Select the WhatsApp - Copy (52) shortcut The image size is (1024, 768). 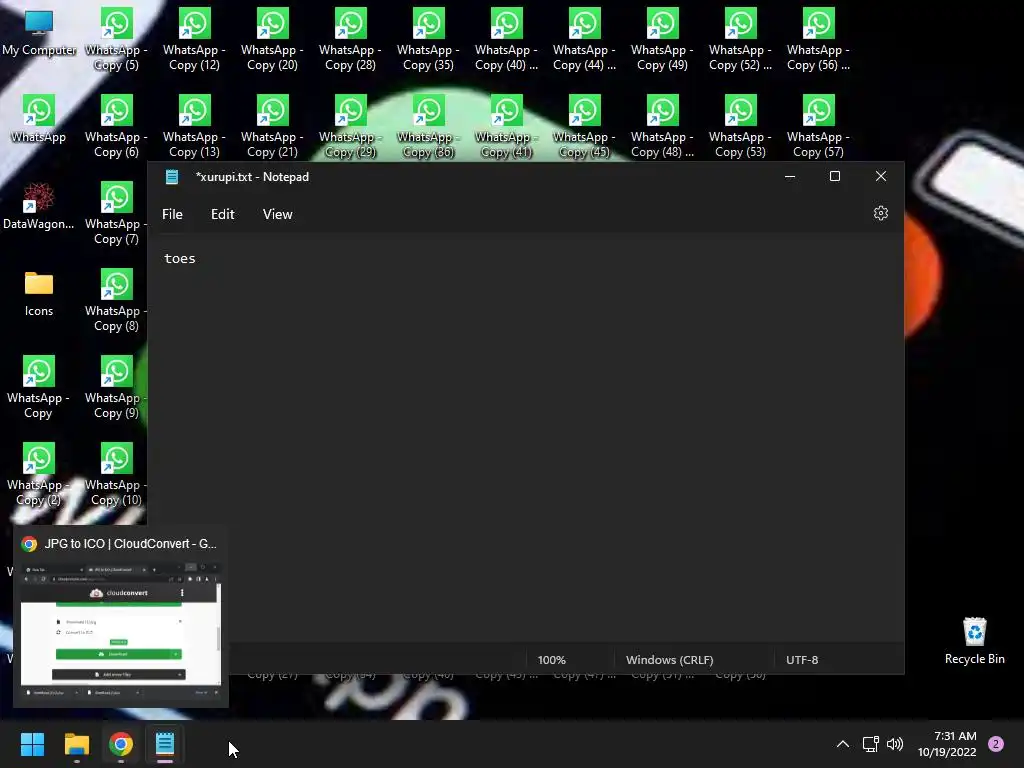pos(740,39)
